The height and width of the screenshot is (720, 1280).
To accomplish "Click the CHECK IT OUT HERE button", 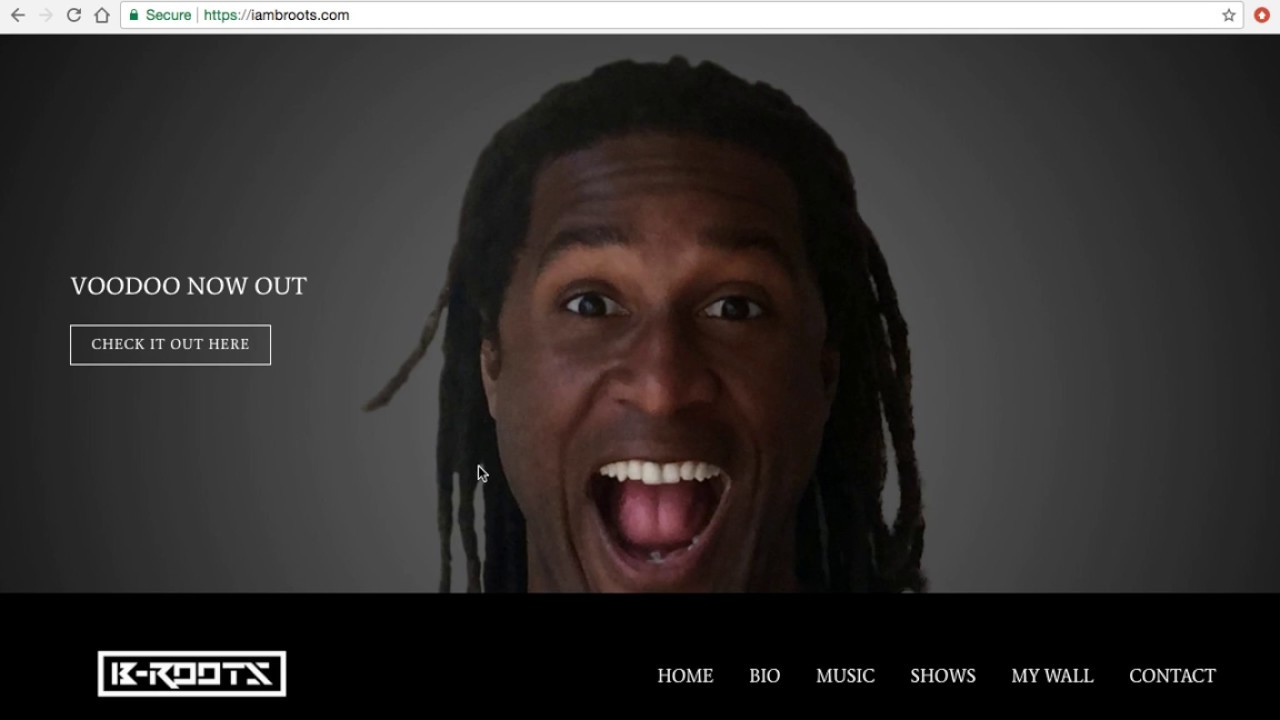I will (170, 344).
